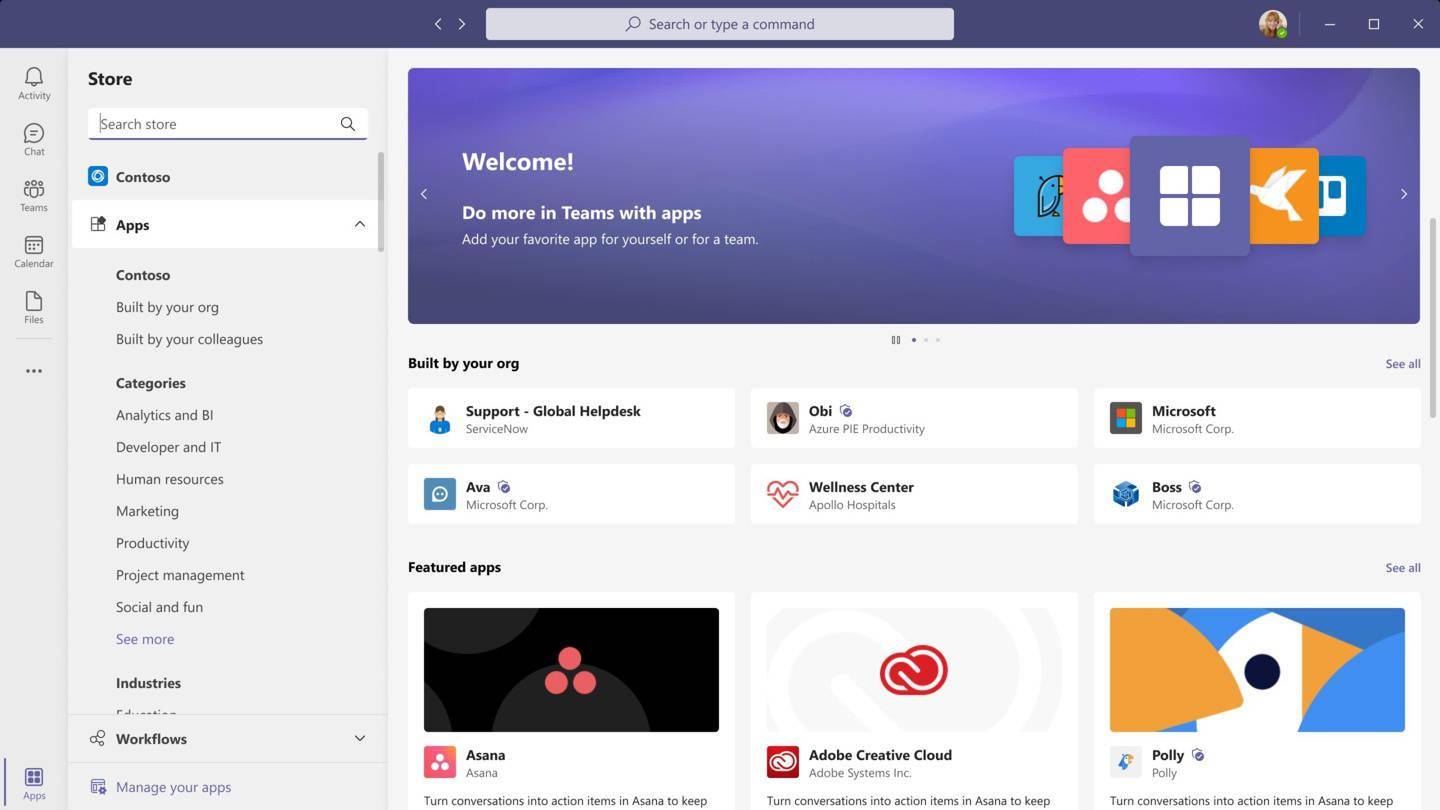
Task: Open the Wellness Center app card
Action: (x=913, y=494)
